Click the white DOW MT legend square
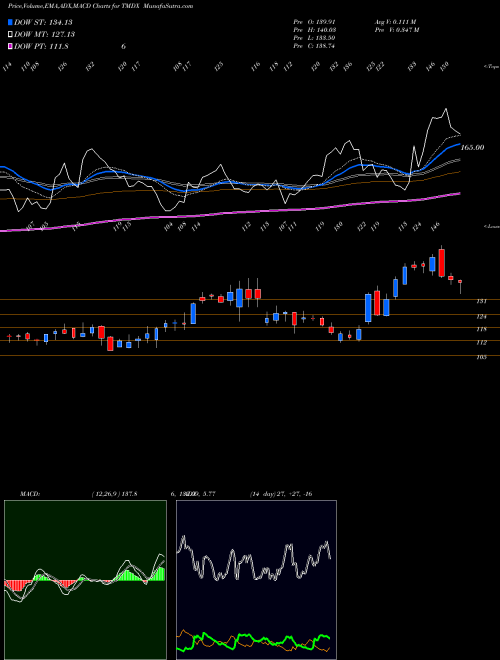The image size is (500, 660). pos(10,34)
